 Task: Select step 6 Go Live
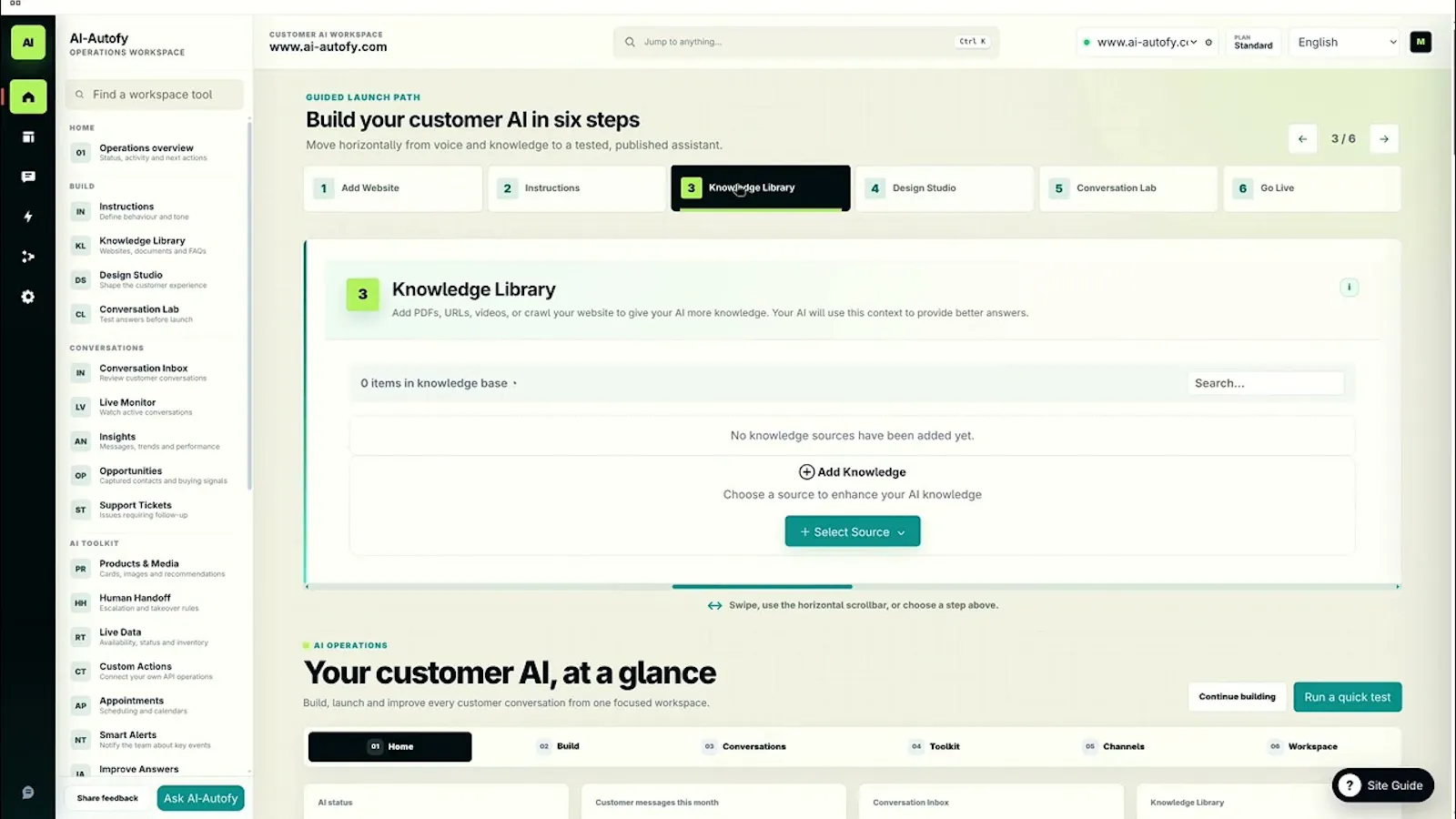coord(1312,188)
